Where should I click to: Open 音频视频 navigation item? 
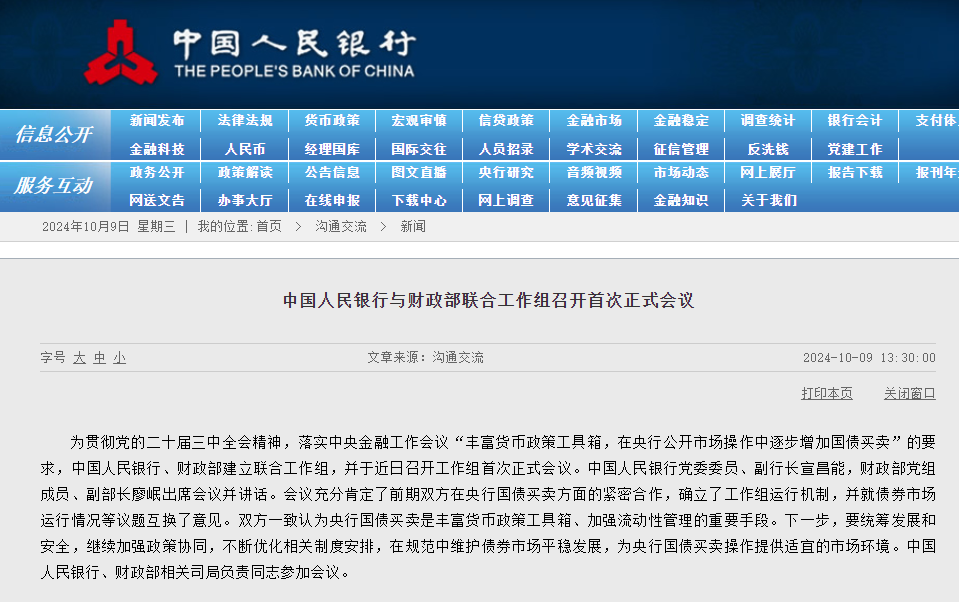[x=594, y=173]
